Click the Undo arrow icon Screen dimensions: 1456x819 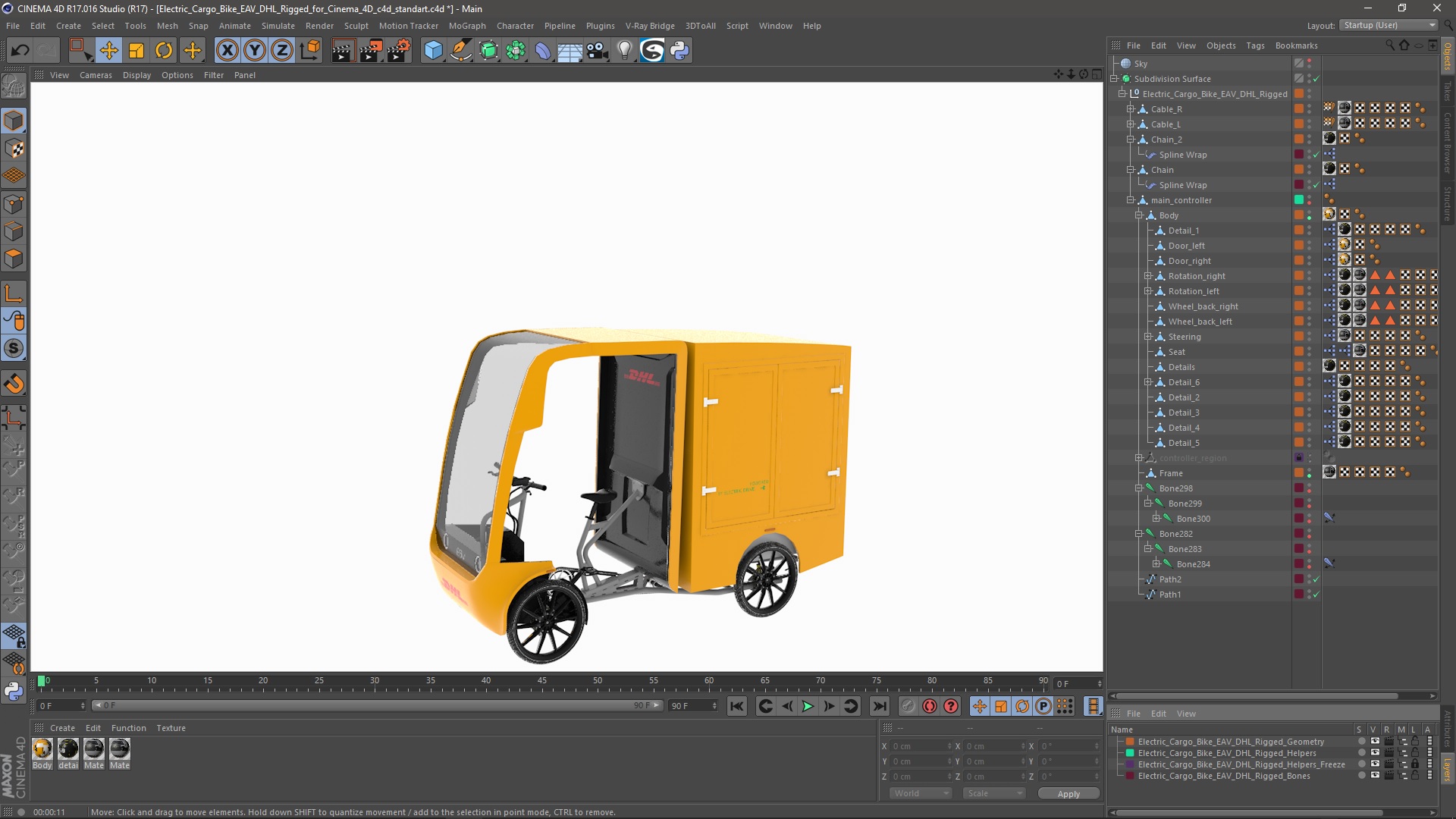pos(20,51)
